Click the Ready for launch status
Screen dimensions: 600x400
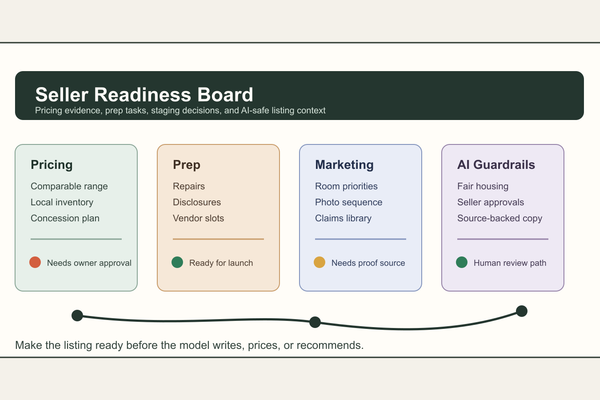(x=221, y=263)
